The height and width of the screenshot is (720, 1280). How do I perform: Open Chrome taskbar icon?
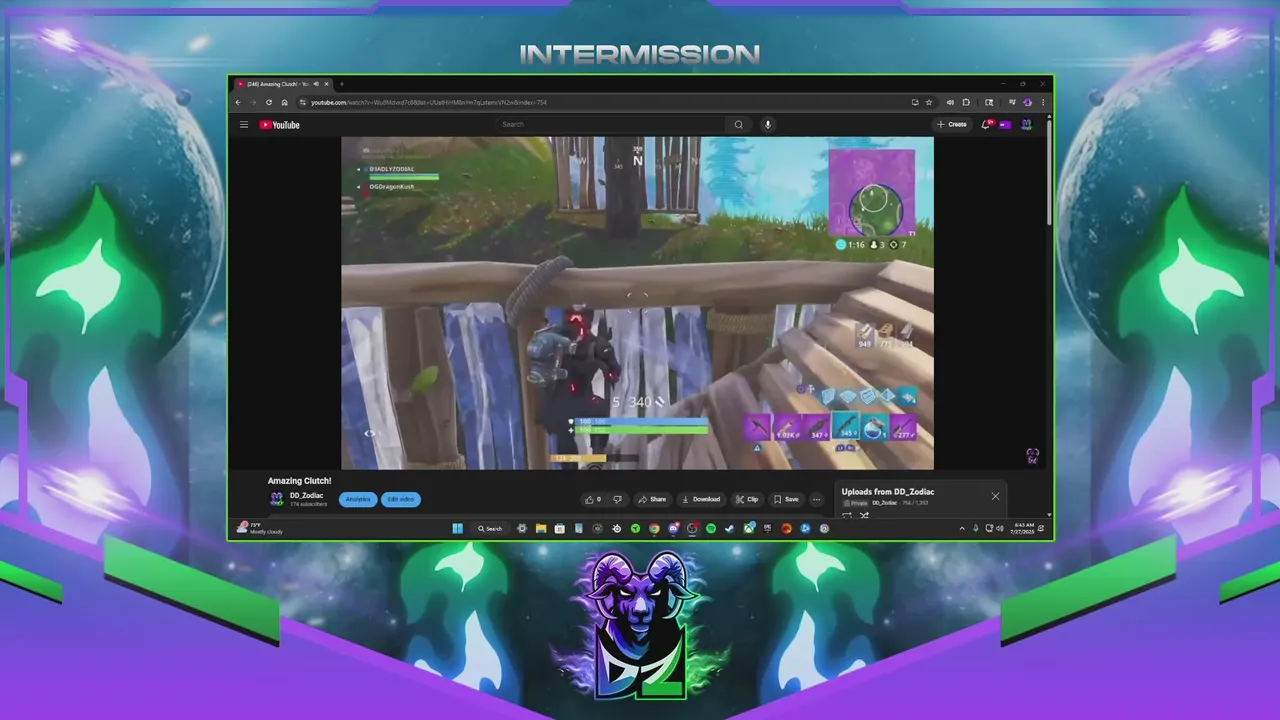654,529
